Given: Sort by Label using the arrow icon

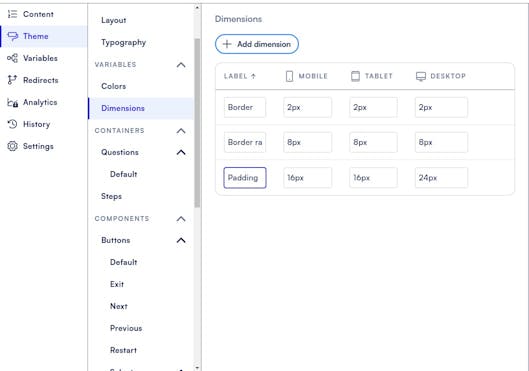Looking at the screenshot, I should [253, 76].
